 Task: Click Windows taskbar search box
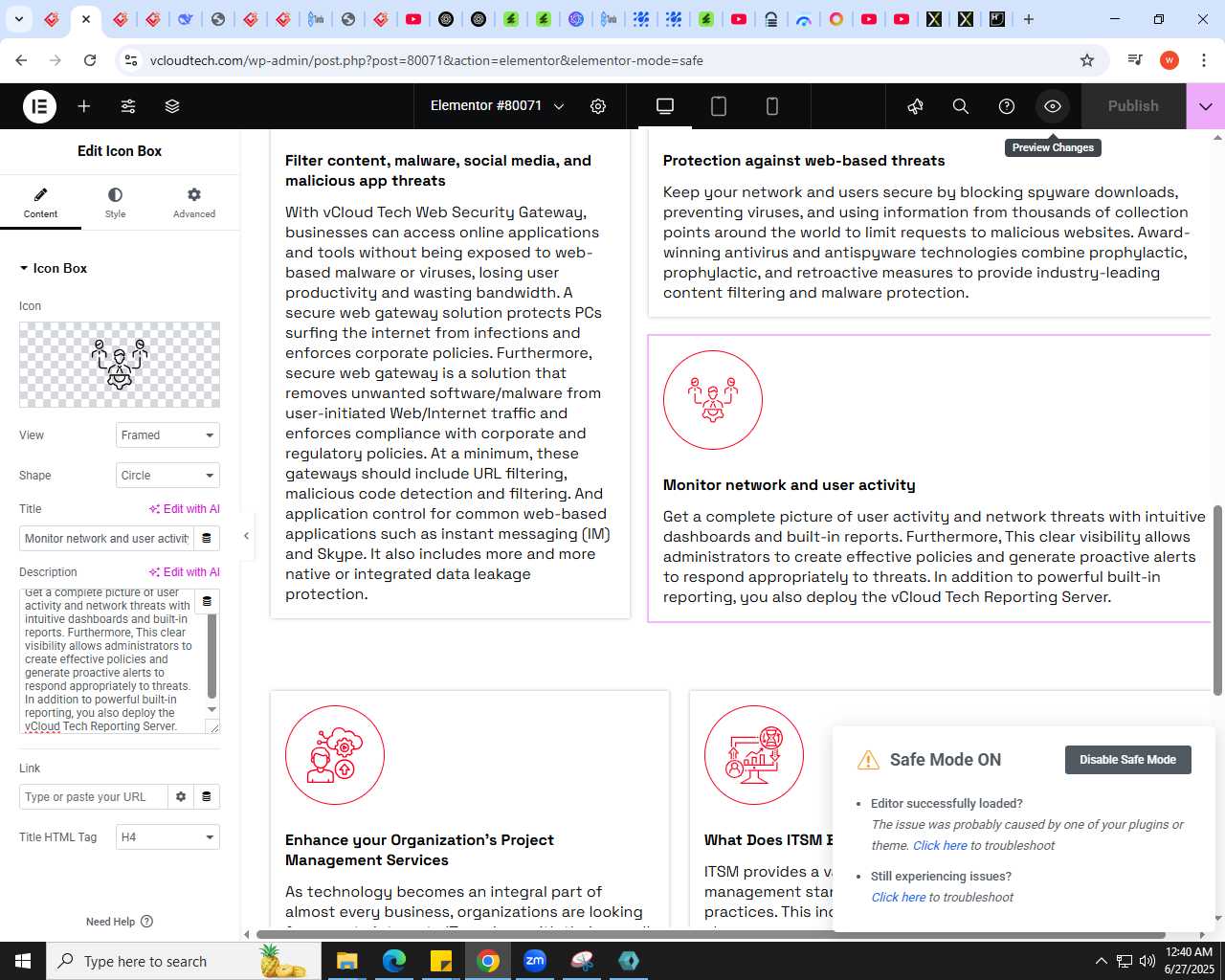pos(182,961)
